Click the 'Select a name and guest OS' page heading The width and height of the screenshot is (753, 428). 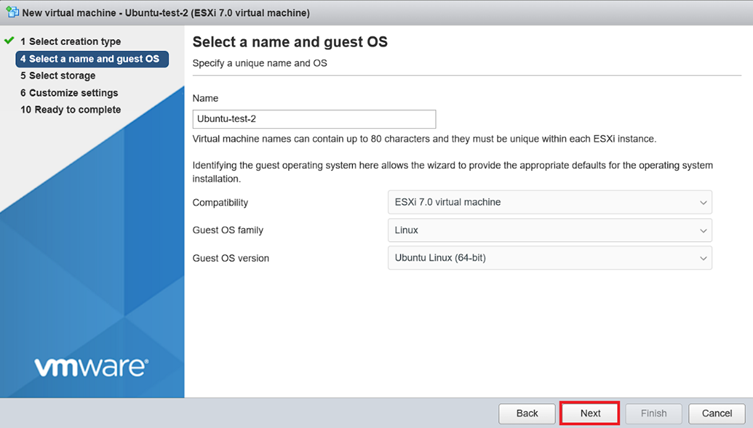tap(289, 42)
